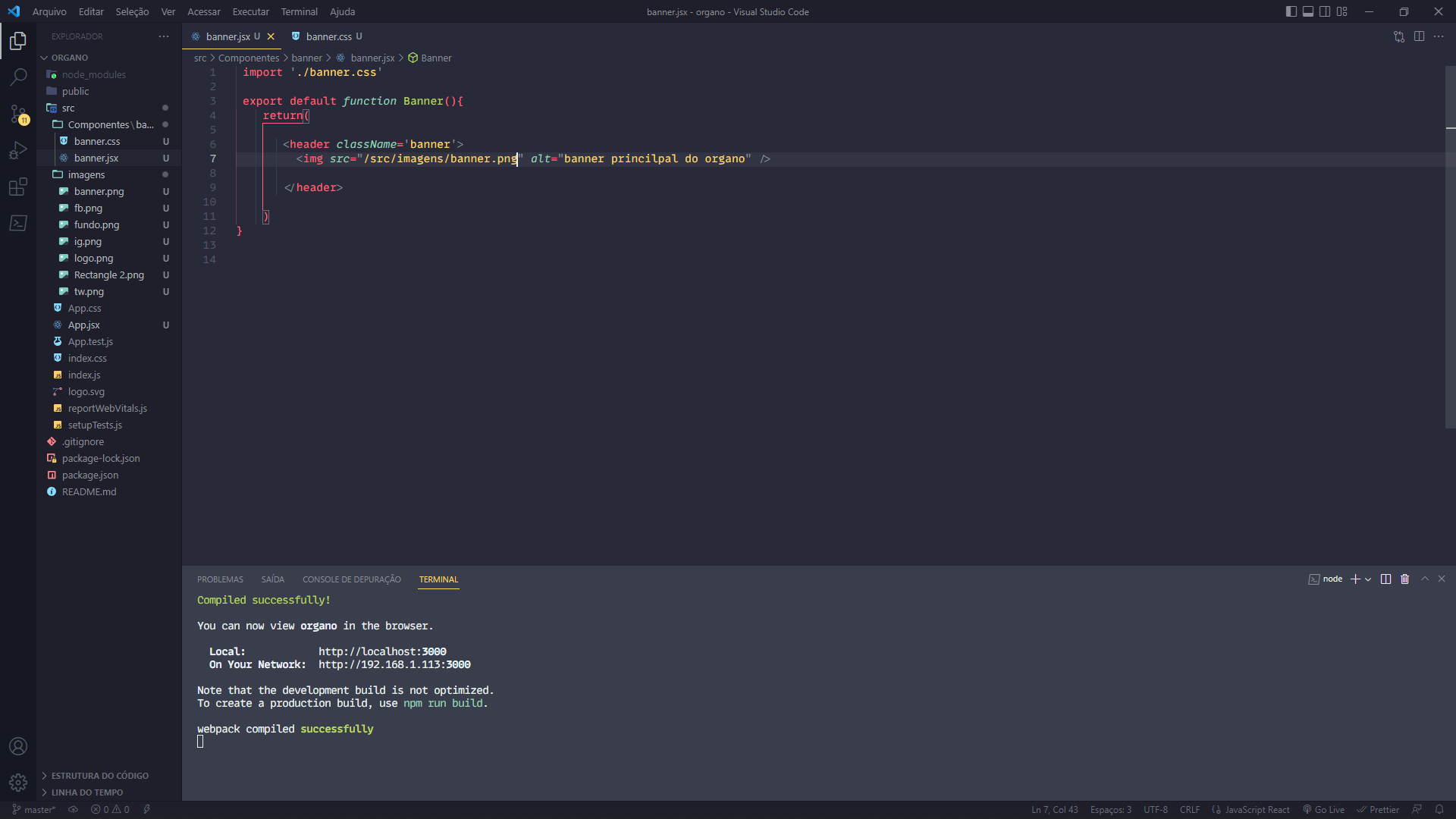Go to line via Ln 7, Col 43

click(x=1054, y=810)
